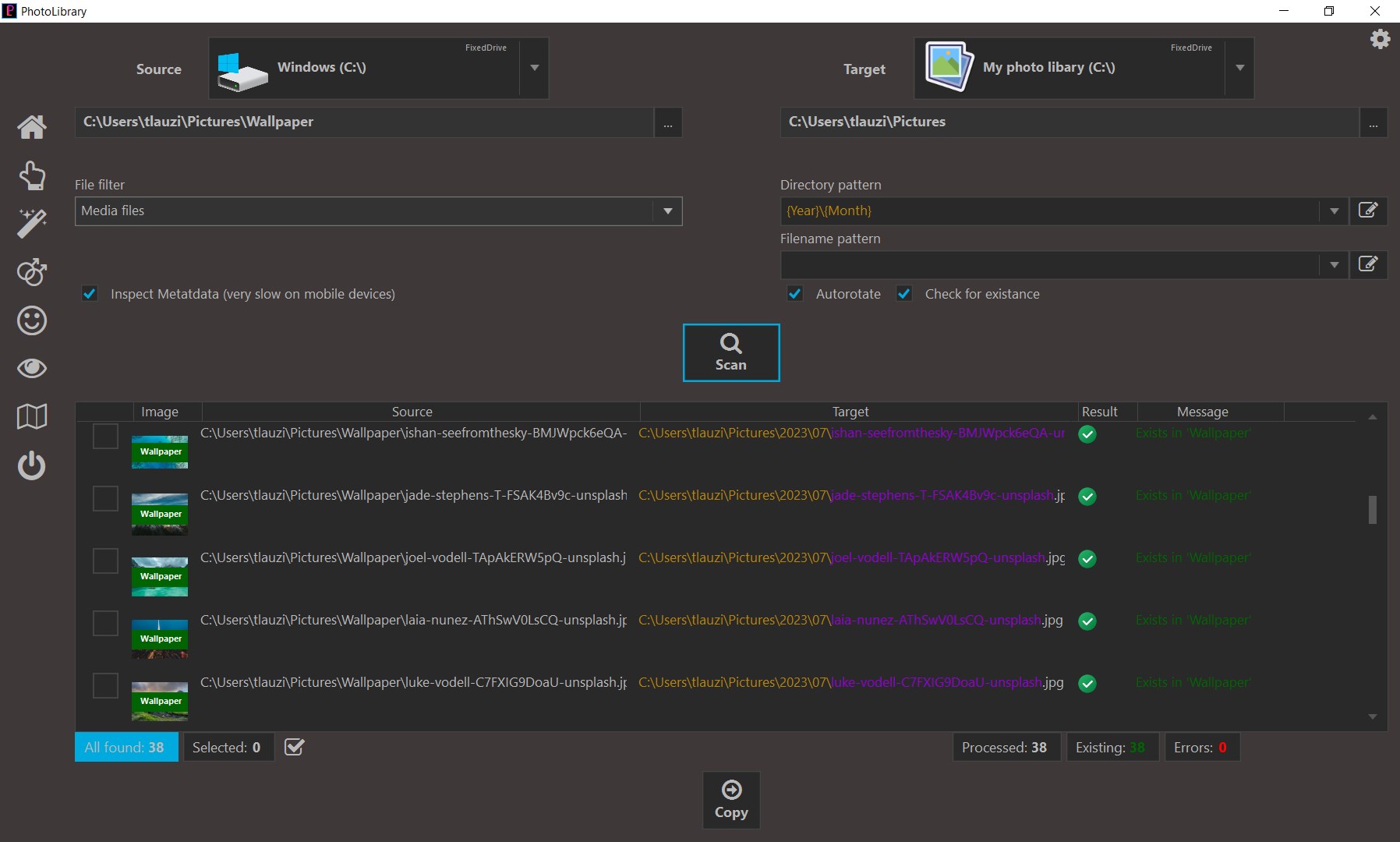
Task: Click the Copy button
Action: pyautogui.click(x=731, y=800)
